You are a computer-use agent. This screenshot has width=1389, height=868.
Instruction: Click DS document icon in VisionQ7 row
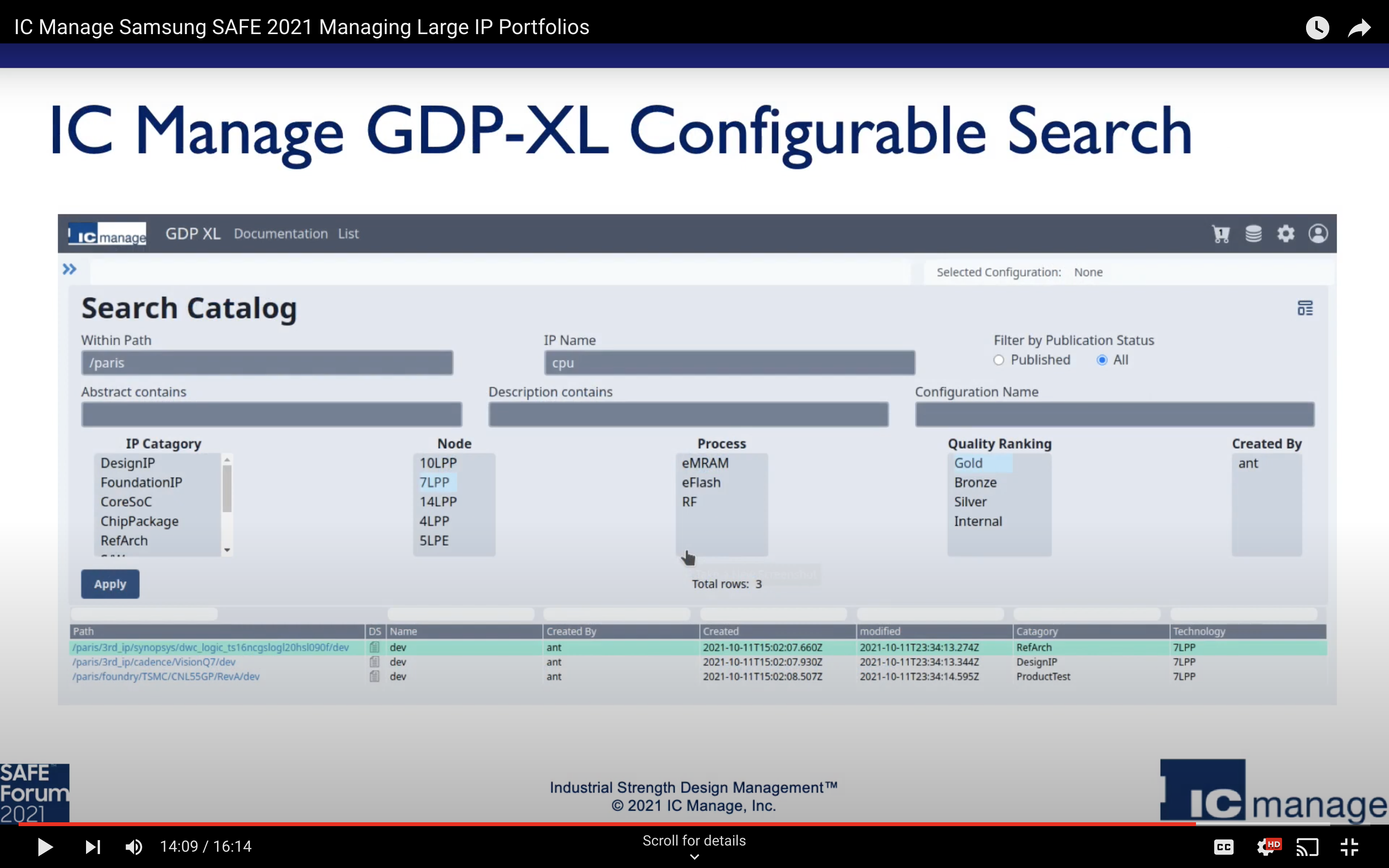375,662
